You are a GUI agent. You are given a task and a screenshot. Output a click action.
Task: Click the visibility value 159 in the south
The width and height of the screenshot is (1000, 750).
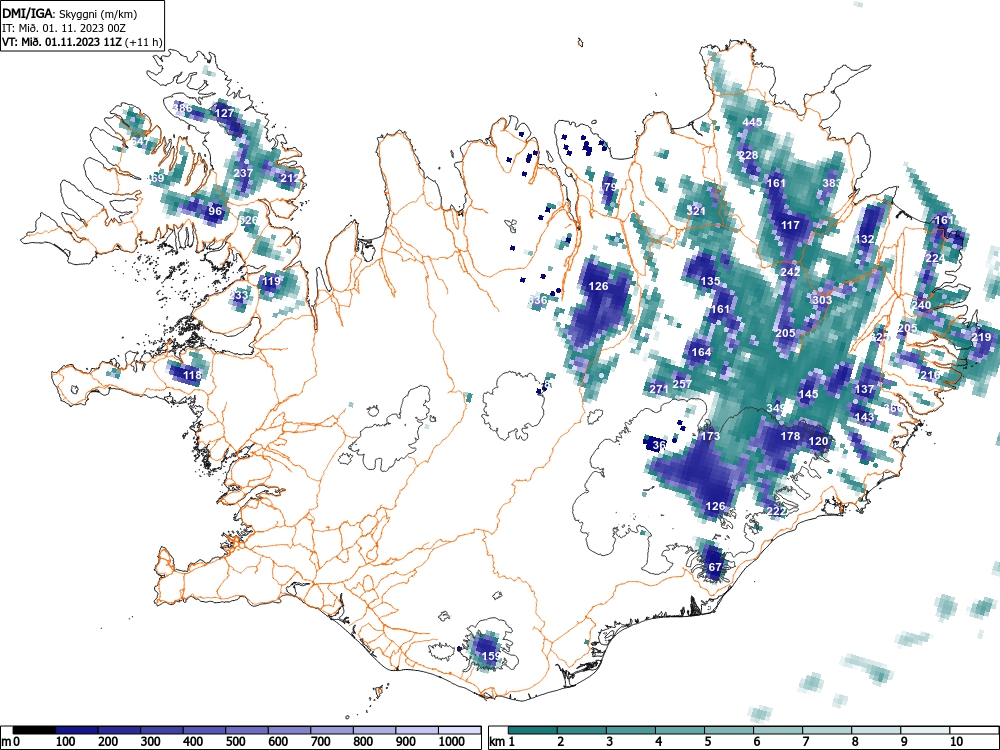(x=491, y=656)
